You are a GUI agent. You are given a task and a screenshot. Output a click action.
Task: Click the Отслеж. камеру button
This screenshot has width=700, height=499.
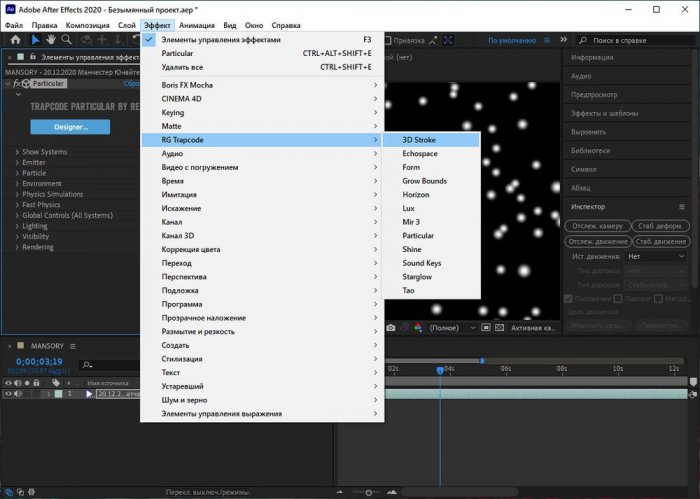coord(597,226)
